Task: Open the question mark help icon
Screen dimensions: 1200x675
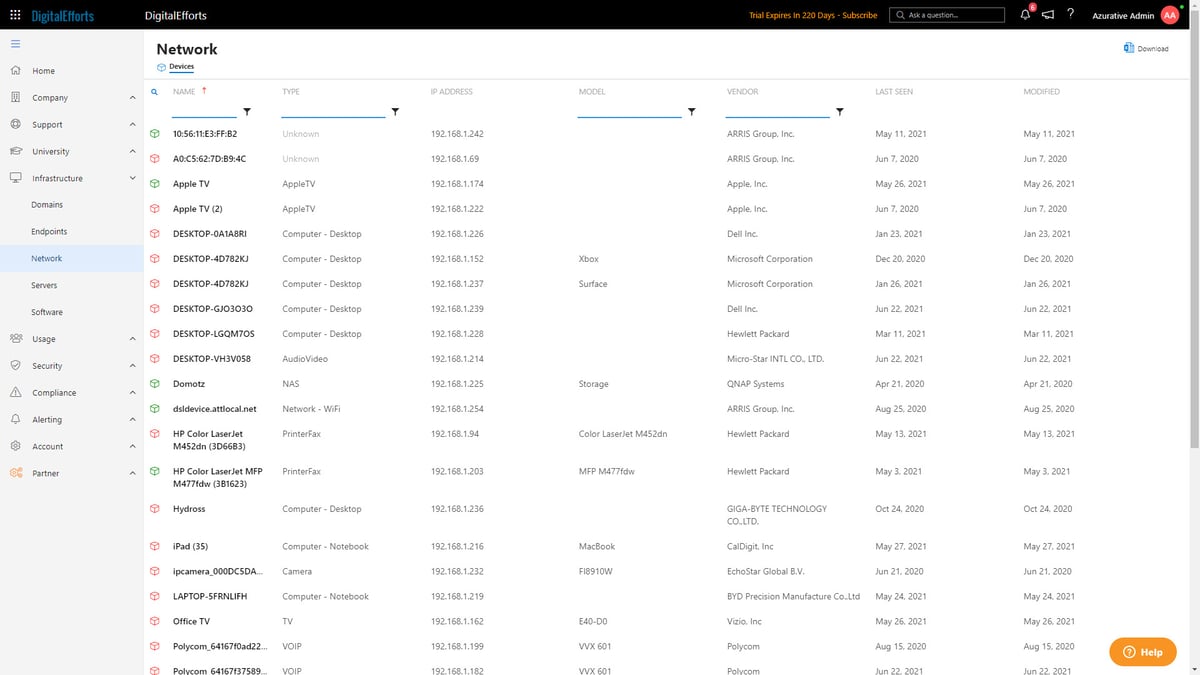Action: [1071, 15]
